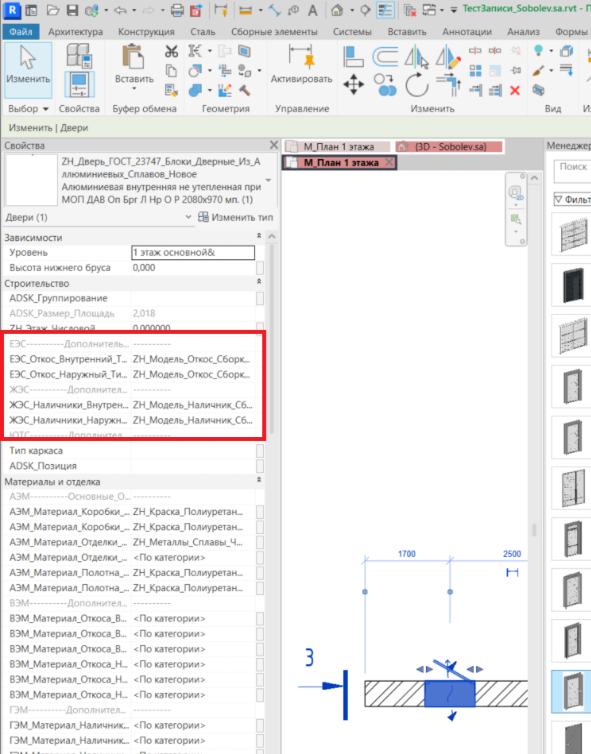
Task: Select the Align tool in Изменить panel
Action: (353, 56)
